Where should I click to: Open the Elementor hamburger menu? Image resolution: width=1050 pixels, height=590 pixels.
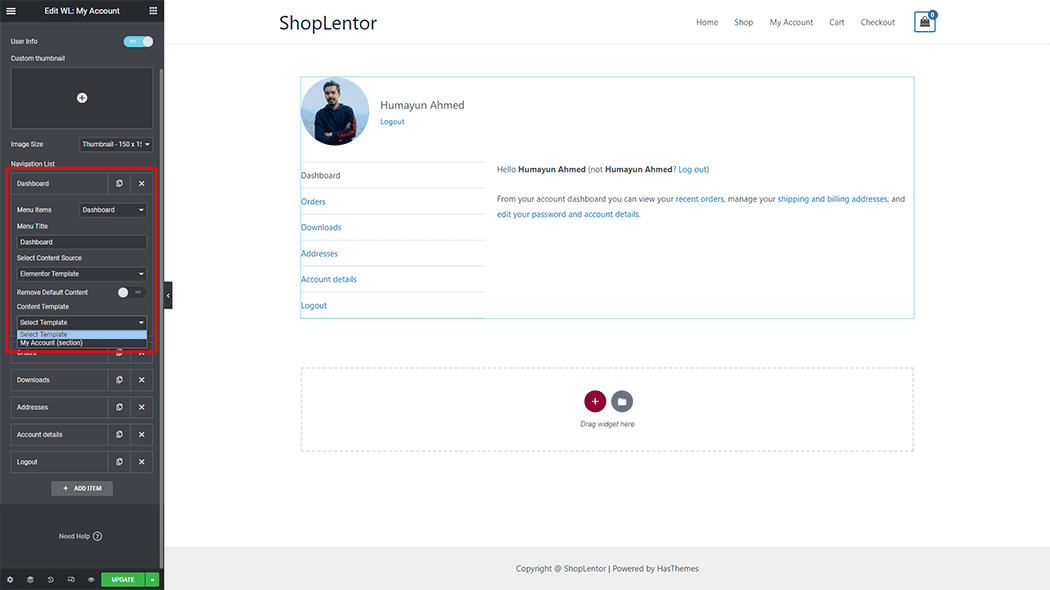11,10
